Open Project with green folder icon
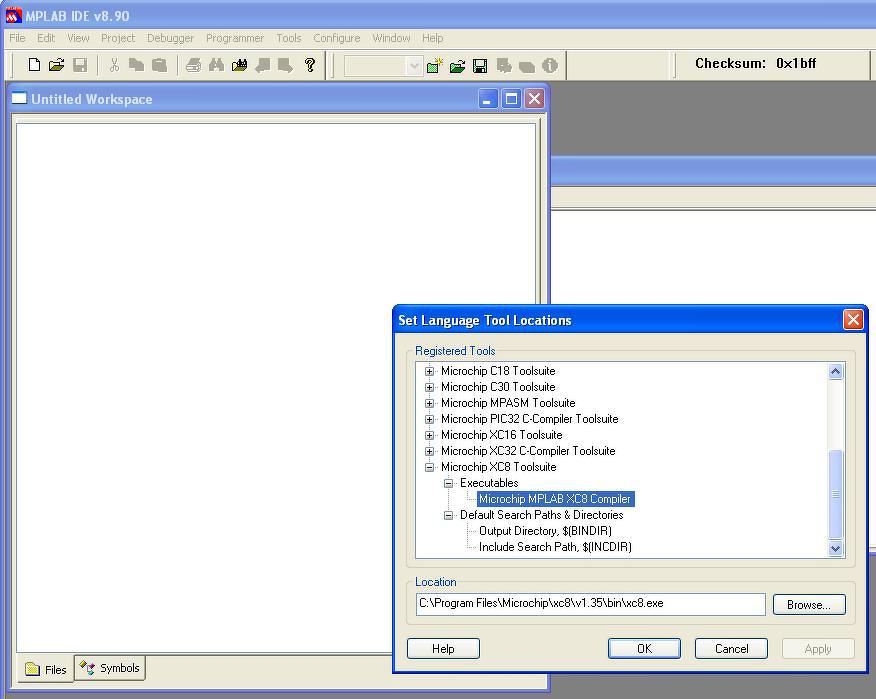Viewport: 876px width, 699px height. pyautogui.click(x=457, y=66)
